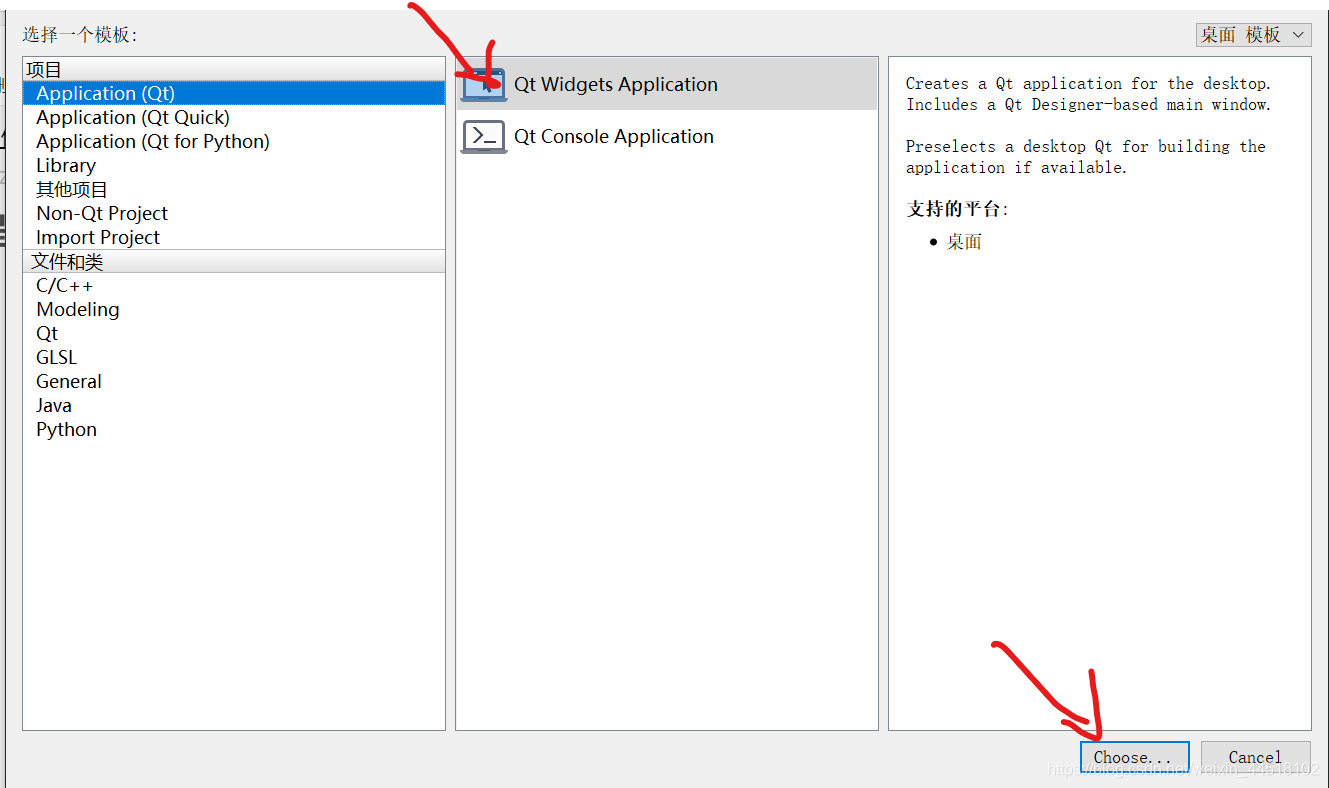Click the 文件和类 section header
Viewport: 1329px width, 788px height.
[x=234, y=261]
